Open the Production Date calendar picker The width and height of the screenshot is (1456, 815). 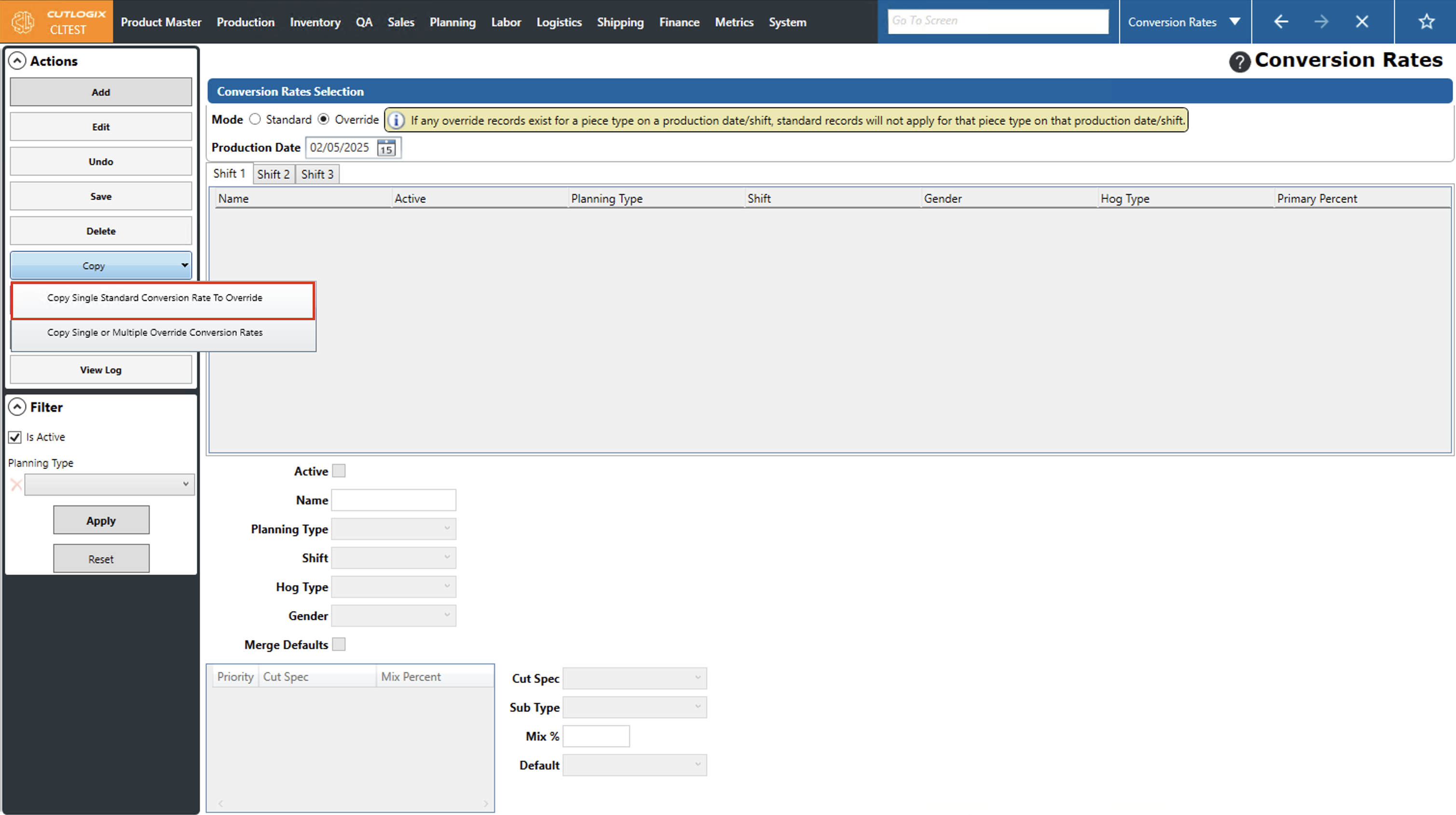(386, 148)
